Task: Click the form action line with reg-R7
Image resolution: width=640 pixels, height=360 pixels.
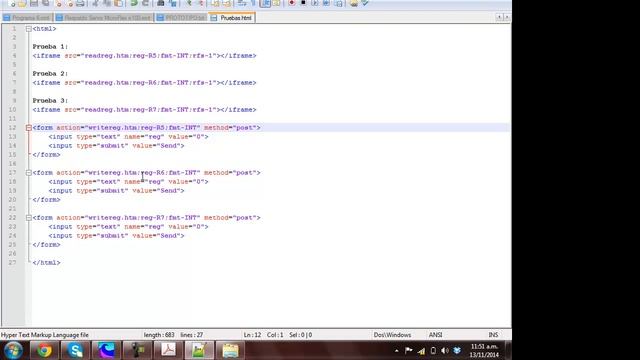Action: pos(146,218)
